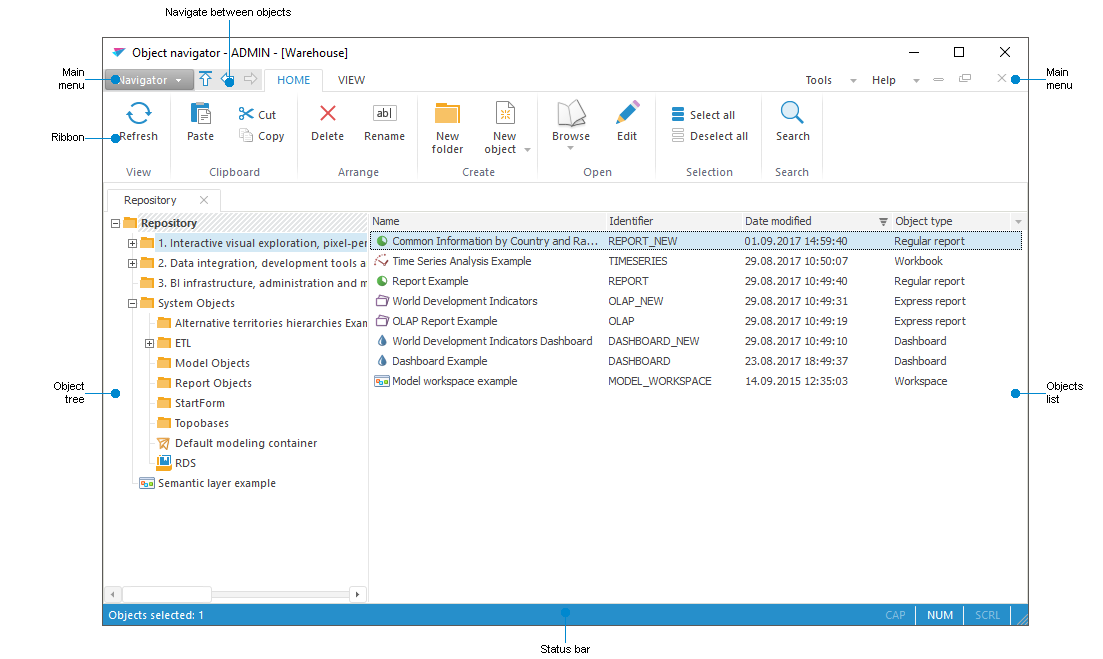Create a New folder from the ribbon

click(447, 114)
